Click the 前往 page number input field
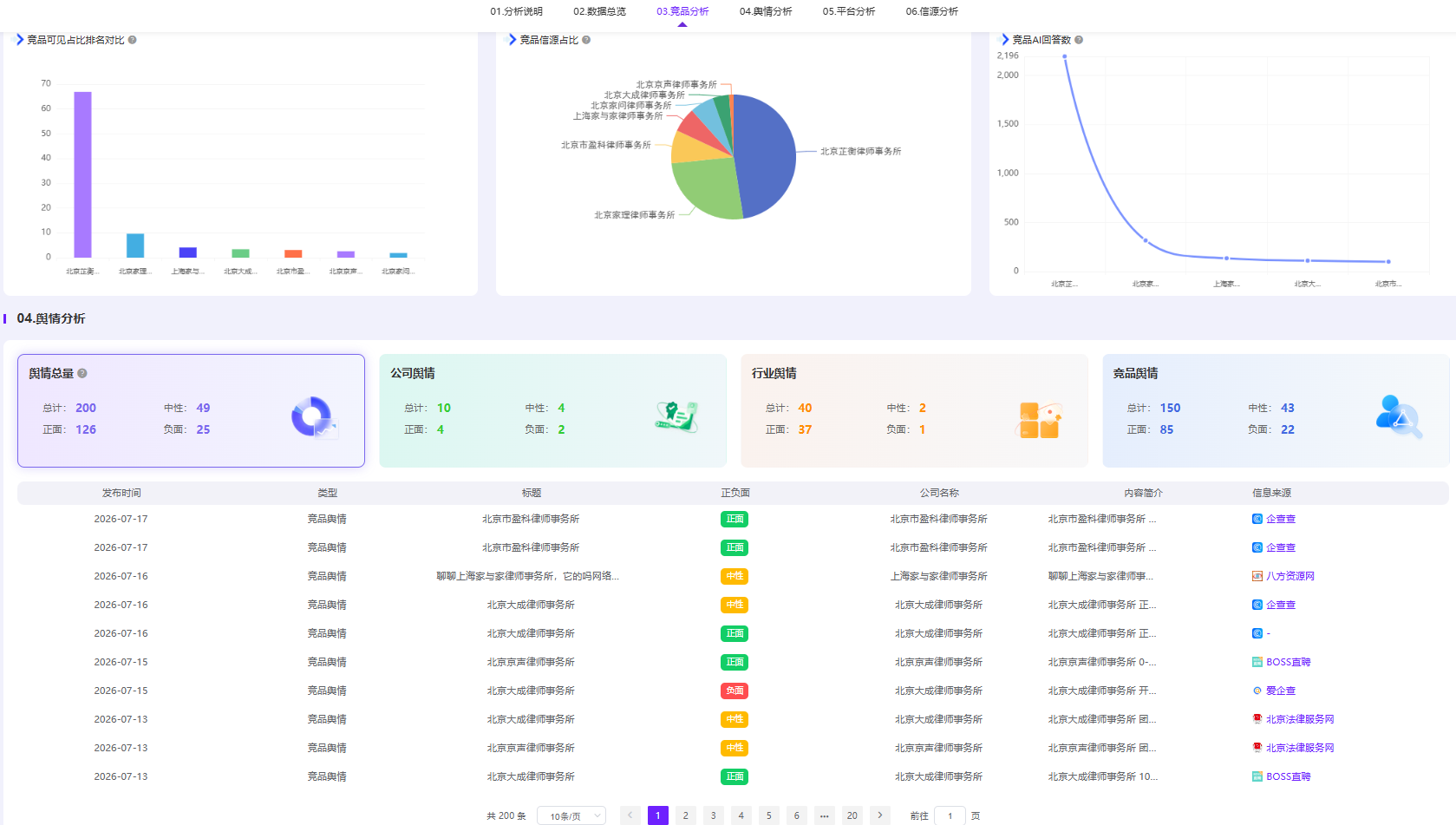This screenshot has height=825, width=1456. 950,815
